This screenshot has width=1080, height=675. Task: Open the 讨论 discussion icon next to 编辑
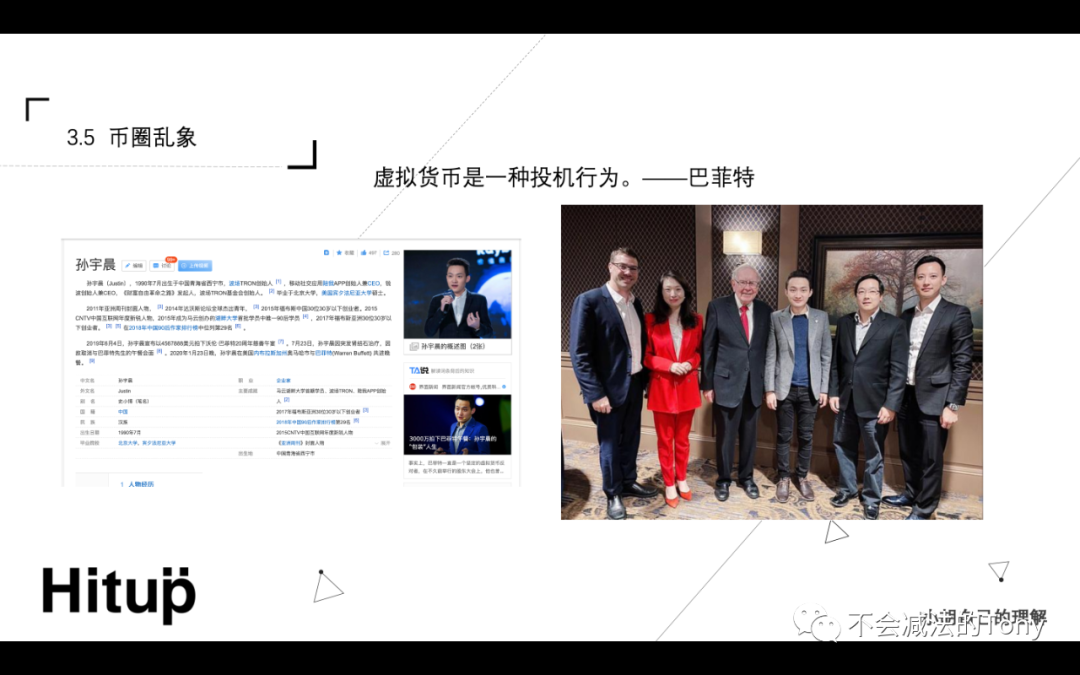point(156,265)
